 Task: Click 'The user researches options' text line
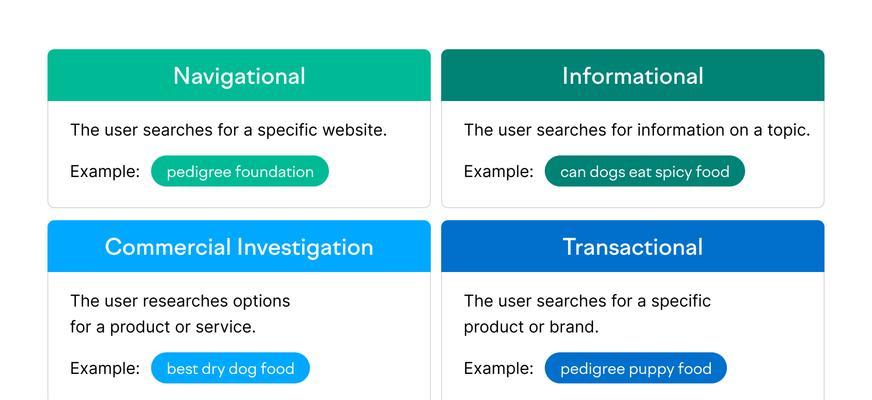[x=180, y=301]
